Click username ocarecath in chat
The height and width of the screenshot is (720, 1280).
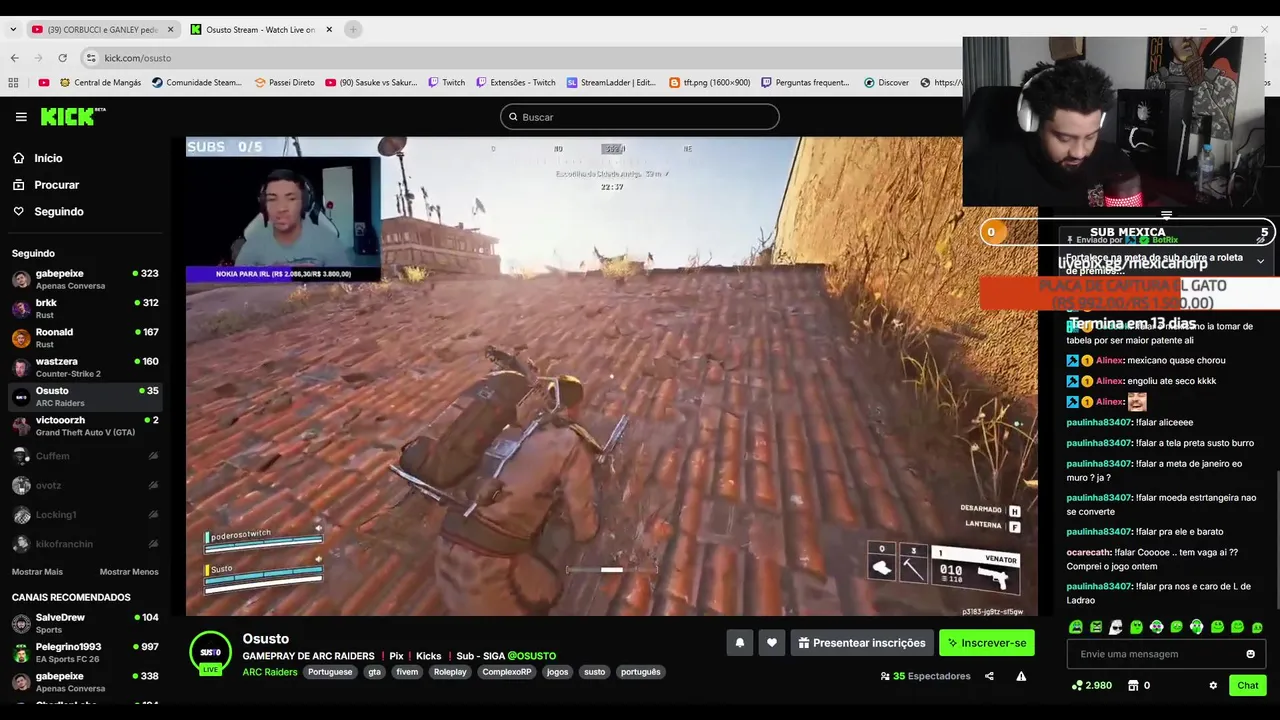[1088, 552]
